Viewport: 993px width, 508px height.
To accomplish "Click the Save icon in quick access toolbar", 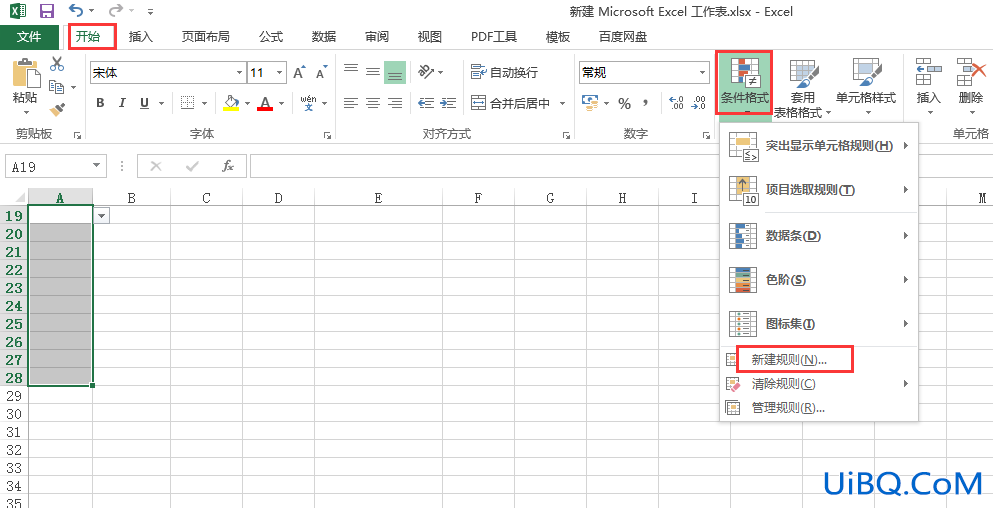I will [x=46, y=11].
